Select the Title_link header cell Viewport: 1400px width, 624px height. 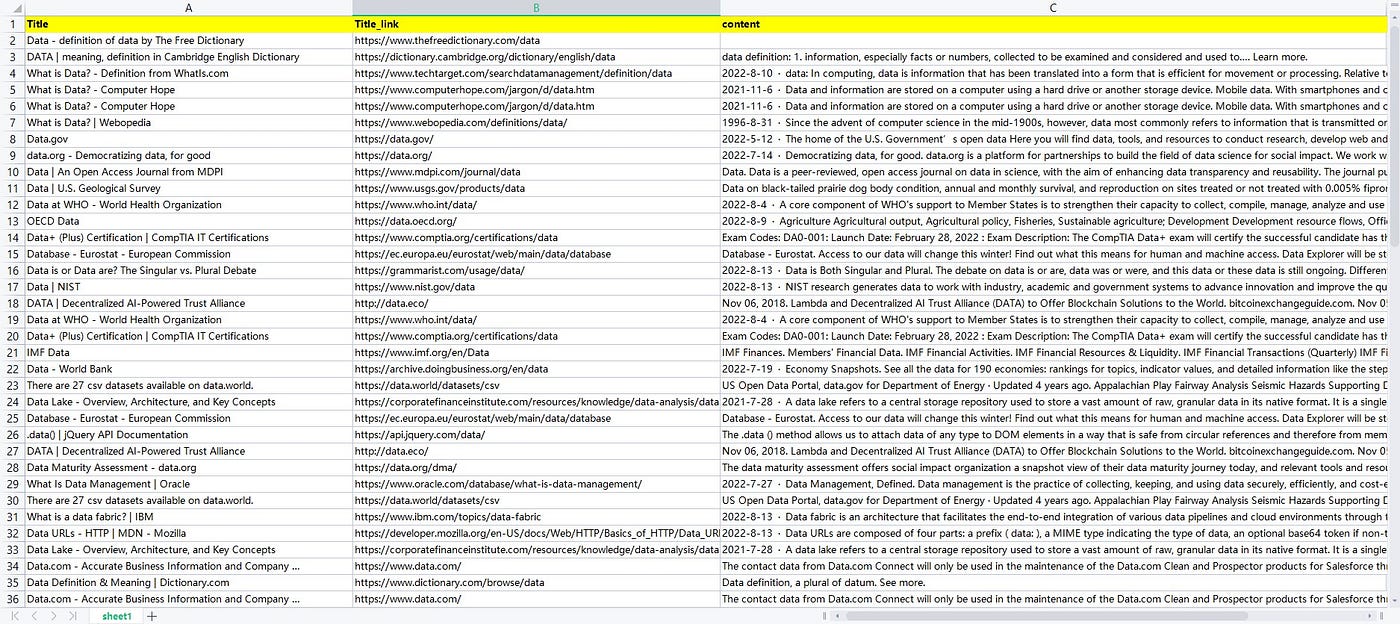click(536, 24)
